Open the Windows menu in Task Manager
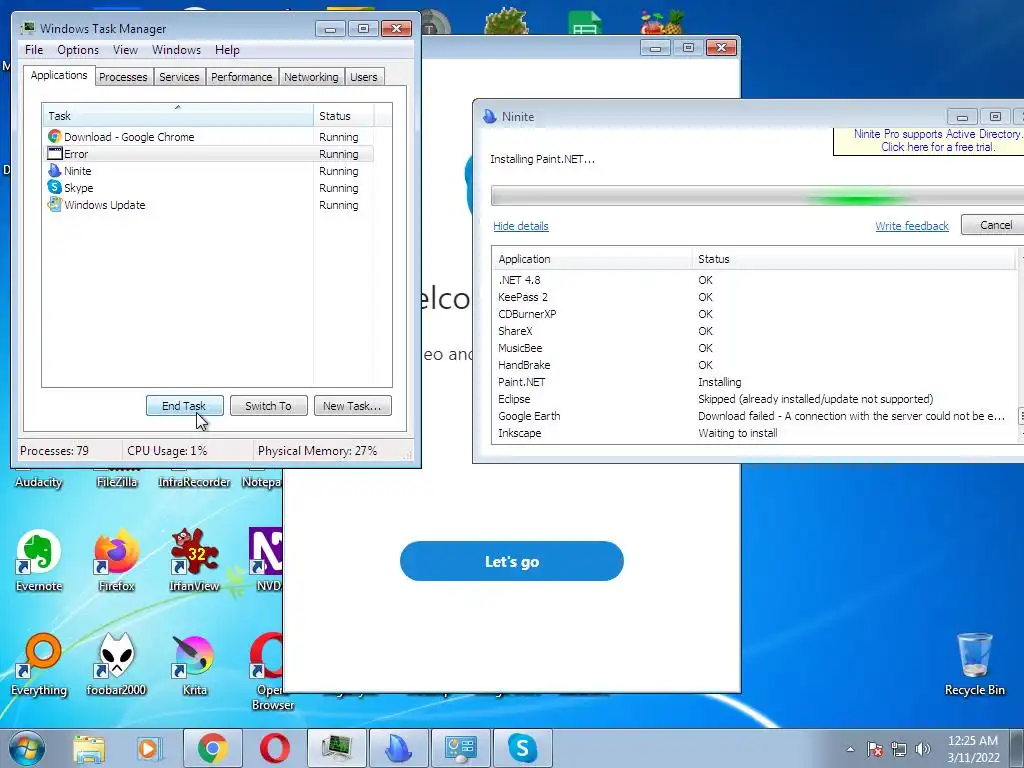1024x768 pixels. tap(176, 50)
